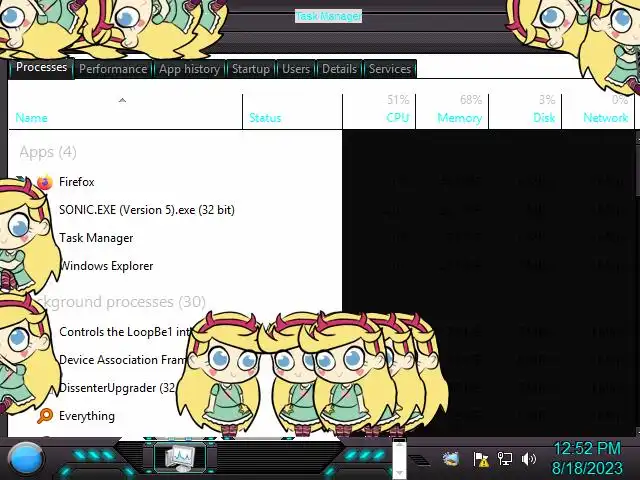Click the picture-like tray icon left of the flag
This screenshot has width=640, height=480.
[451, 459]
